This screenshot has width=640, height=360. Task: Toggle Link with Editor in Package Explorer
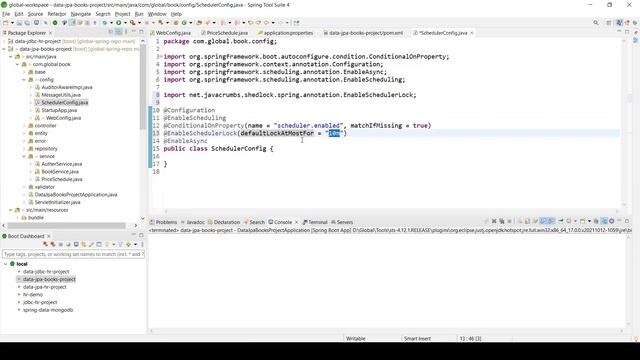(x=118, y=32)
